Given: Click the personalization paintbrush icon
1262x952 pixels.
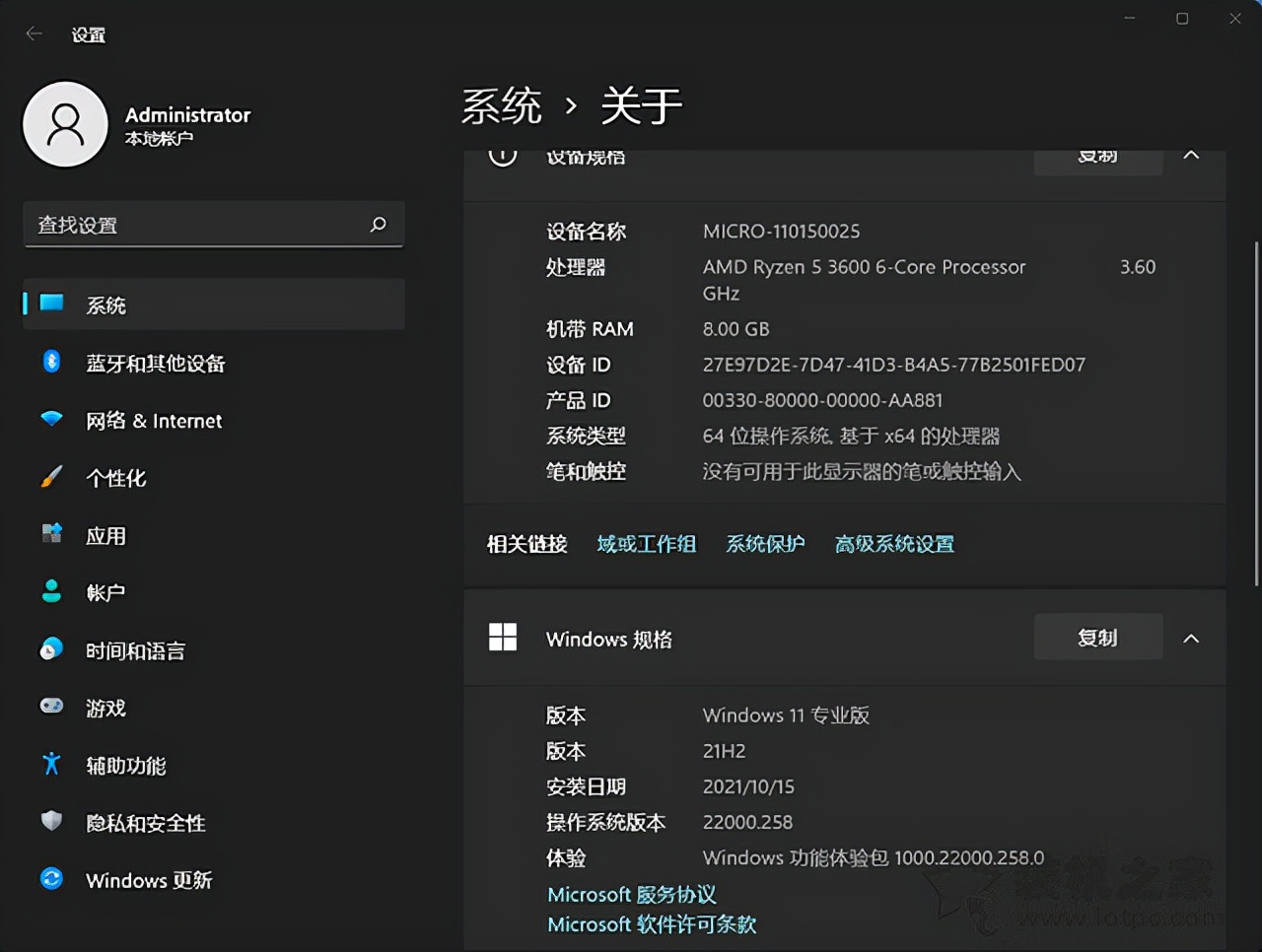Looking at the screenshot, I should coord(51,477).
